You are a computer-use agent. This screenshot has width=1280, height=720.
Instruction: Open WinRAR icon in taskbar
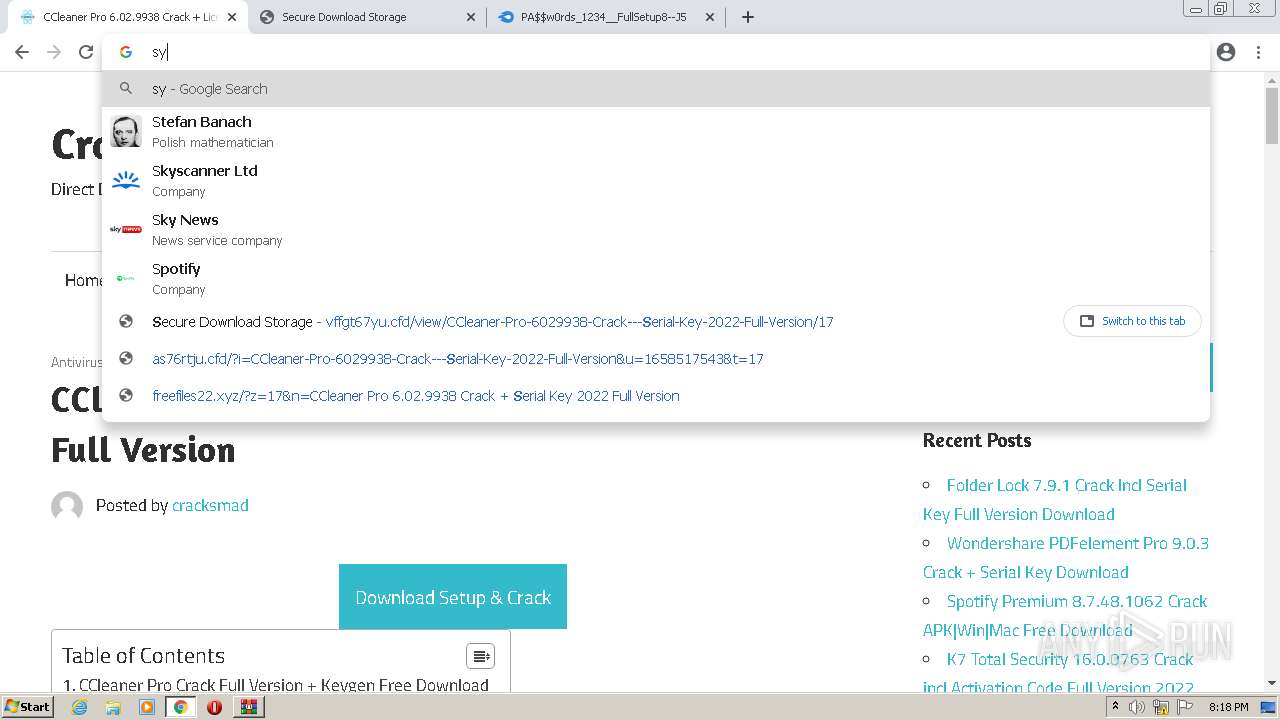(x=248, y=707)
